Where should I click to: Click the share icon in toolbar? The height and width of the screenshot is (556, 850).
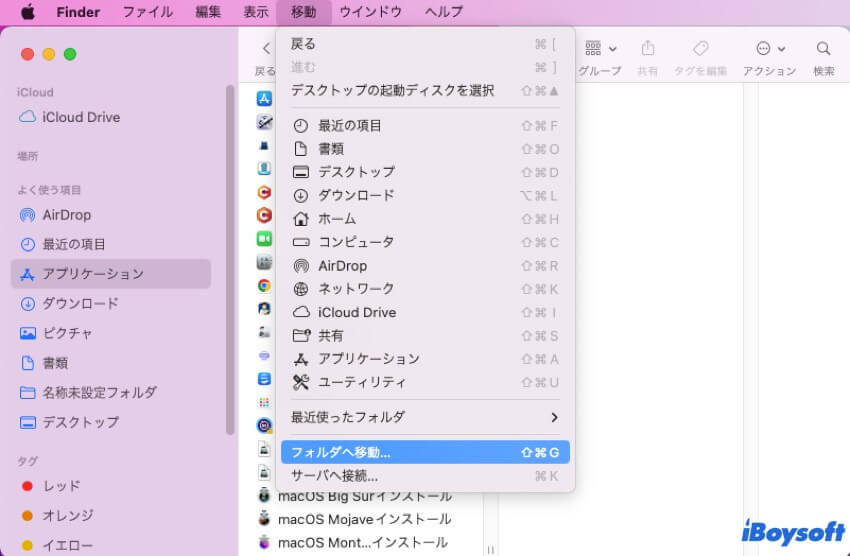pos(647,49)
